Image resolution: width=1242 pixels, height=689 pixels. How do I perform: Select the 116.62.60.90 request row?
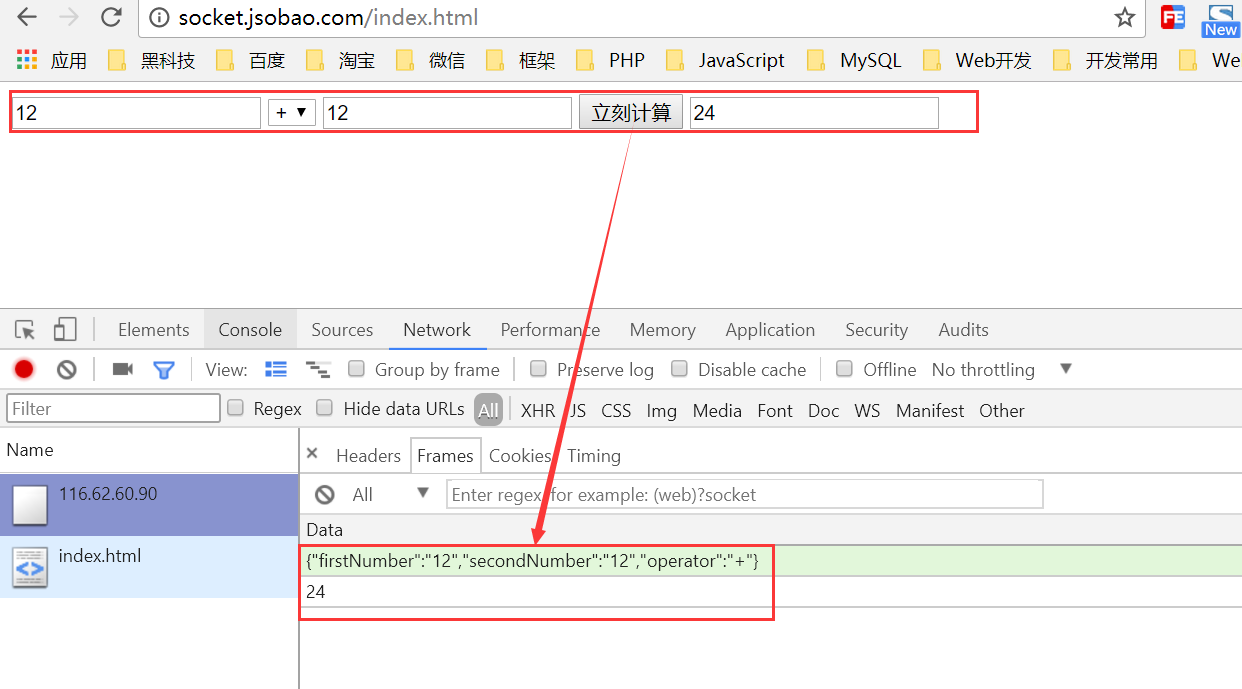pos(149,504)
